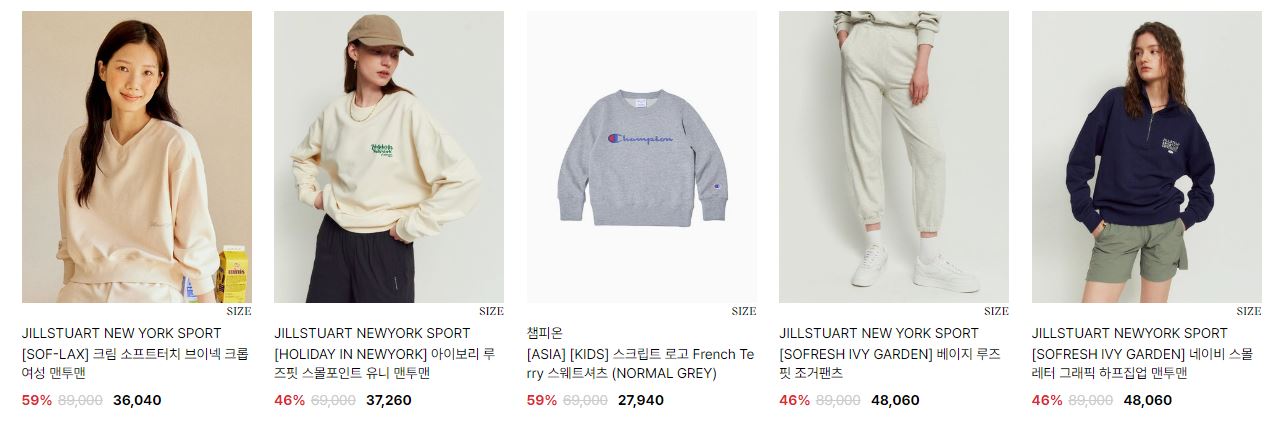Click the 36,040 sale price
The height and width of the screenshot is (448, 1277).
click(137, 400)
